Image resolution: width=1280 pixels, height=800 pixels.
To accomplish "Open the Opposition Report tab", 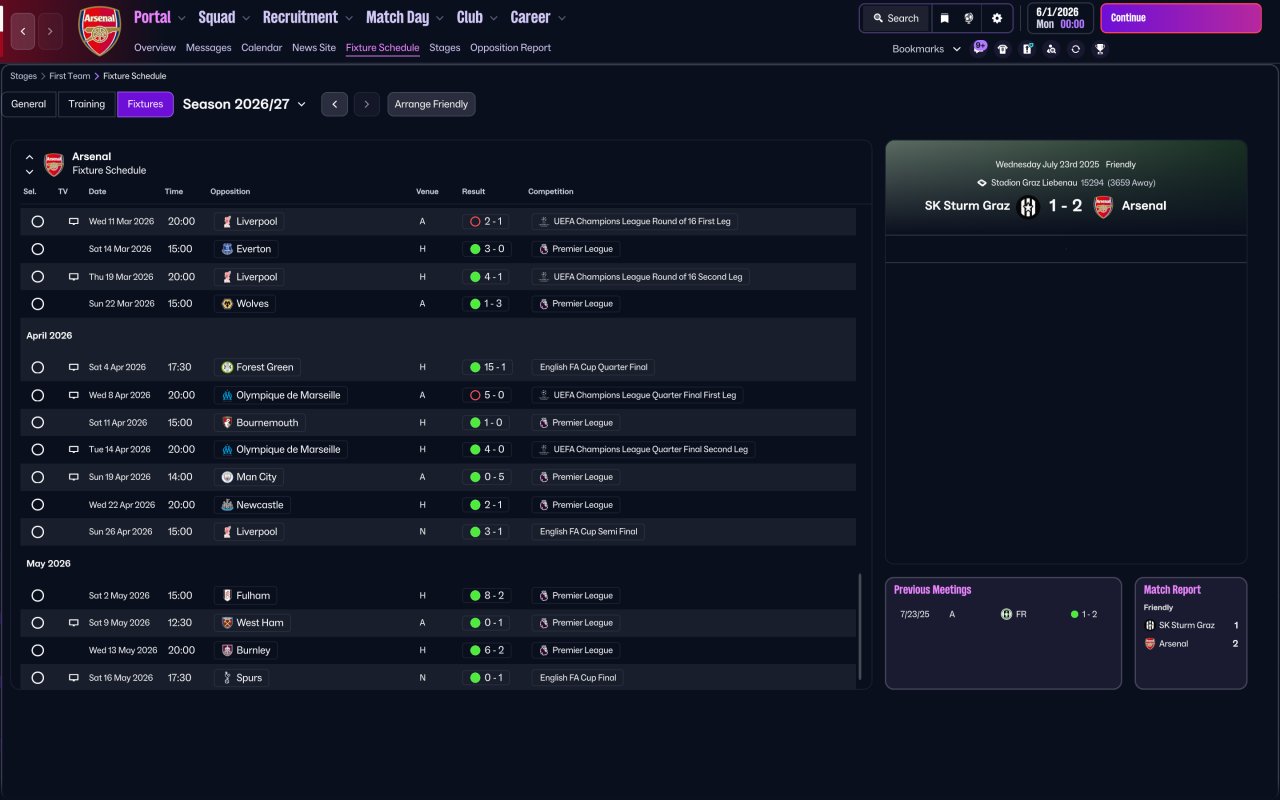I will tap(510, 48).
